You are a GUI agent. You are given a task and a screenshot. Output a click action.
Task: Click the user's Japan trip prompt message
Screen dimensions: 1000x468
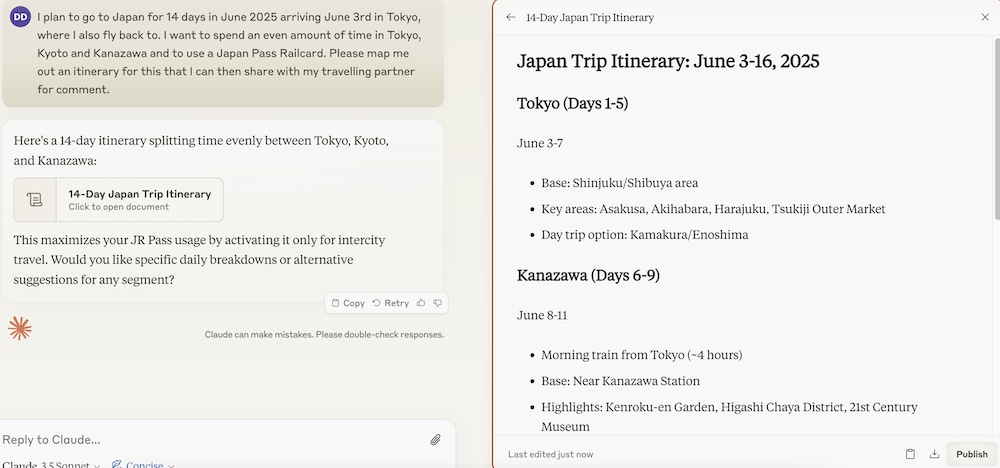tap(223, 53)
